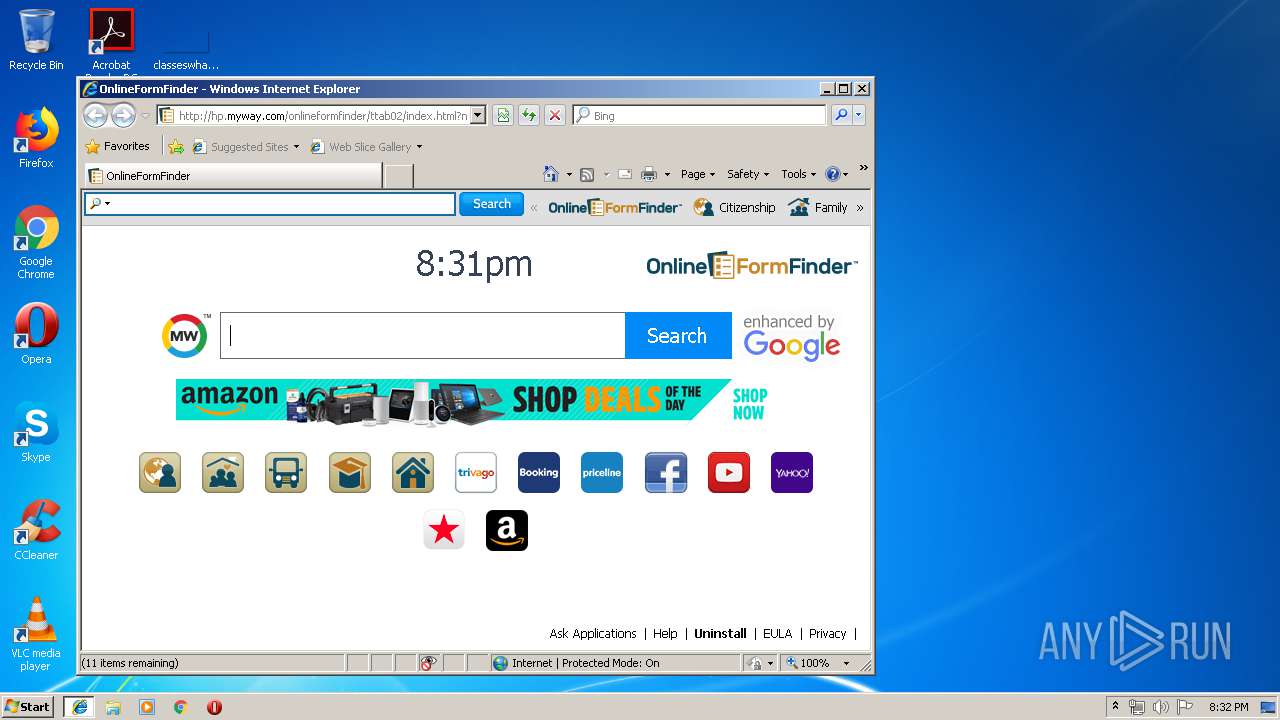Image resolution: width=1280 pixels, height=720 pixels.
Task: Click Citizenship in the OnlineFormFinder toolbar
Action: pyautogui.click(x=735, y=208)
